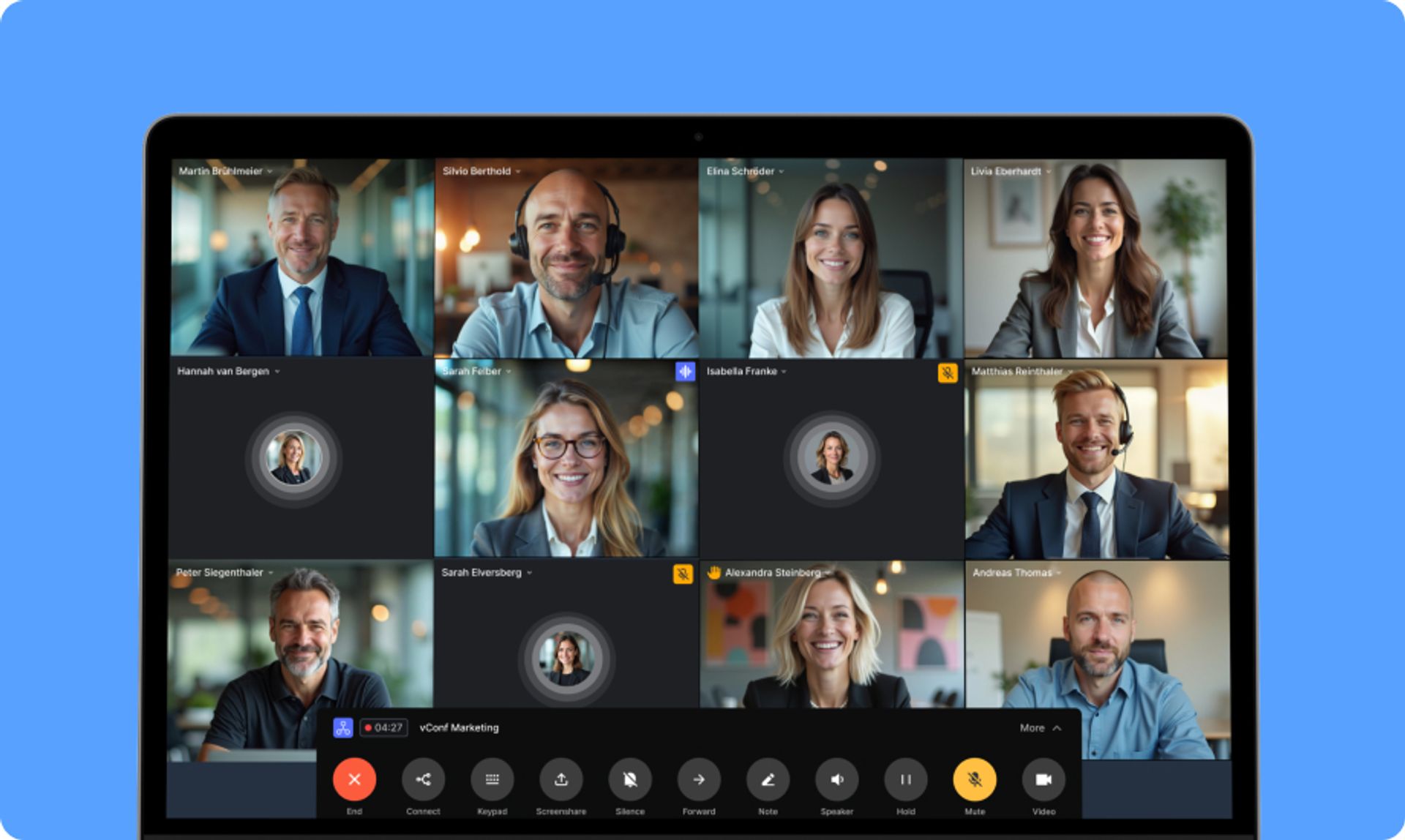Toggle the yellow Mute microphone button
The image size is (1405, 840).
975,779
